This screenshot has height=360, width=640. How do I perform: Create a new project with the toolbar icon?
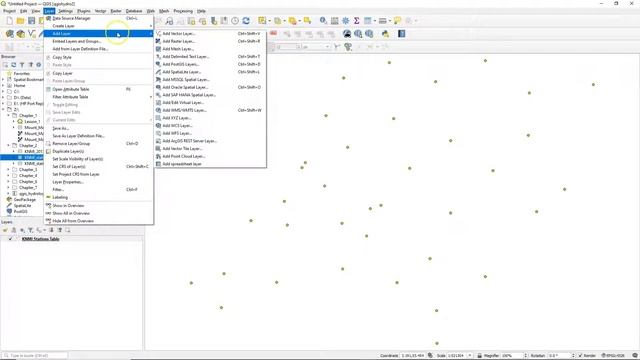(x=9, y=21)
